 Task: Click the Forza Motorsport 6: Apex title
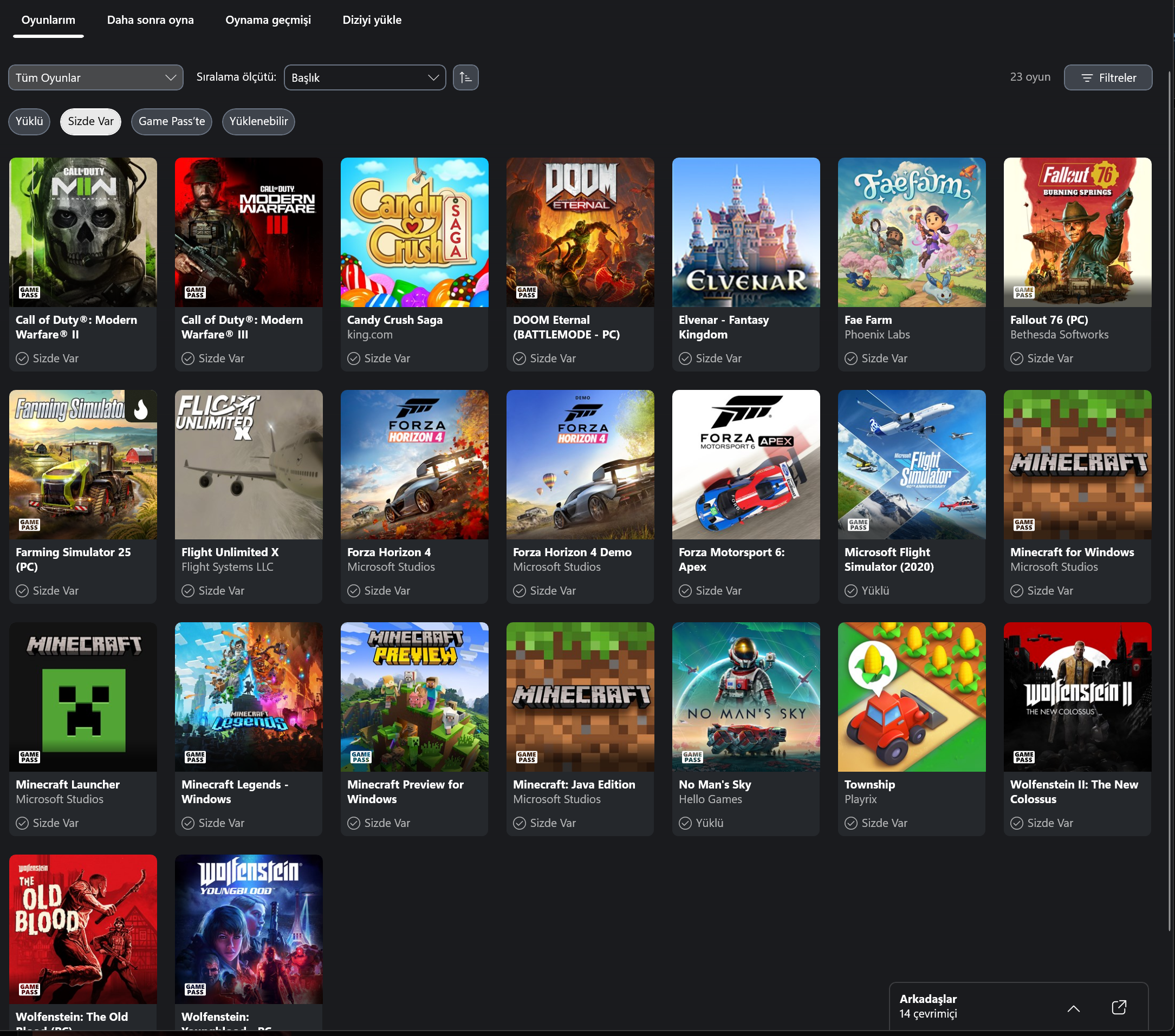(x=732, y=559)
